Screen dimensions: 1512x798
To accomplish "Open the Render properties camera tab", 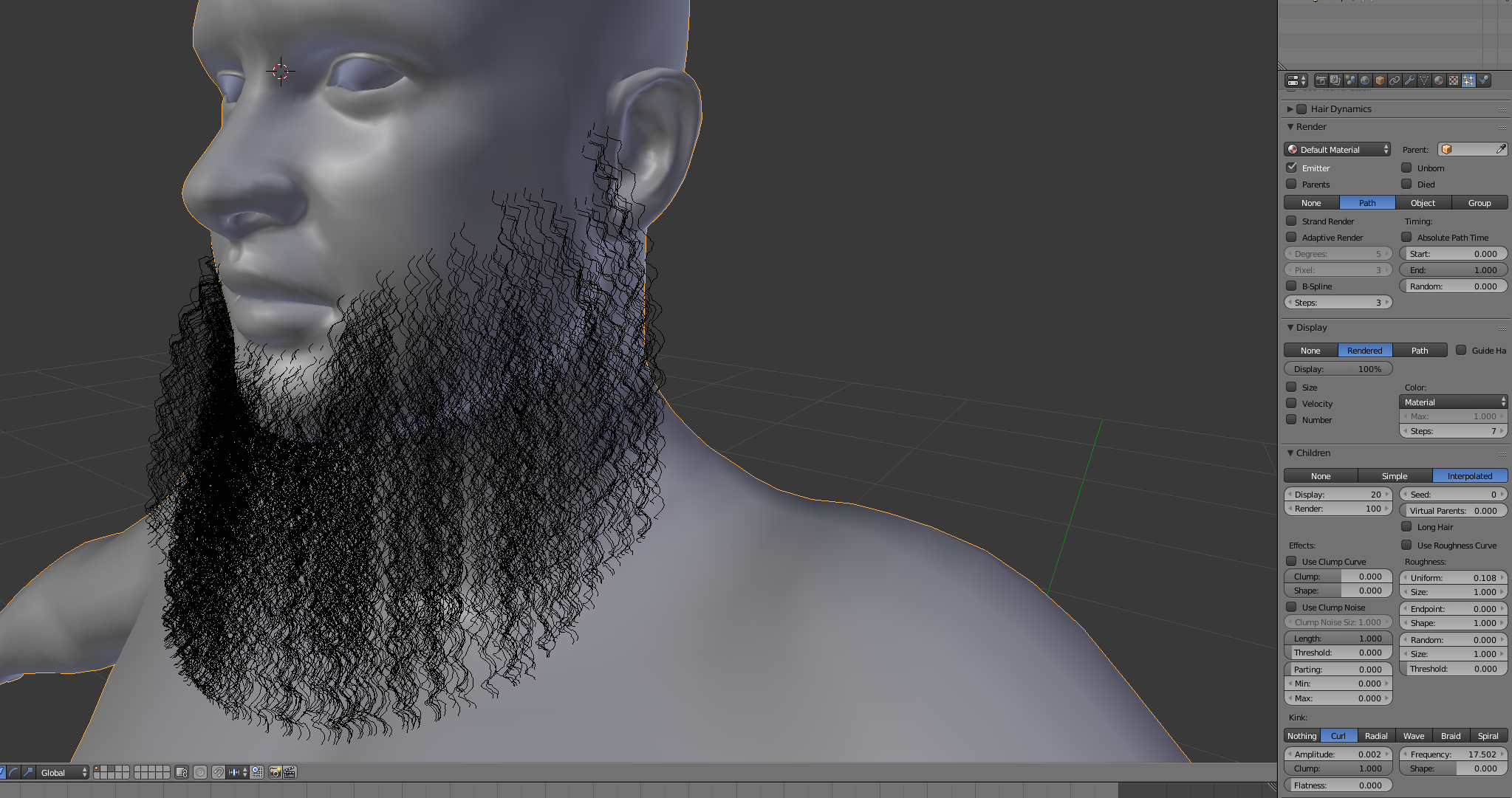I will point(1321,80).
